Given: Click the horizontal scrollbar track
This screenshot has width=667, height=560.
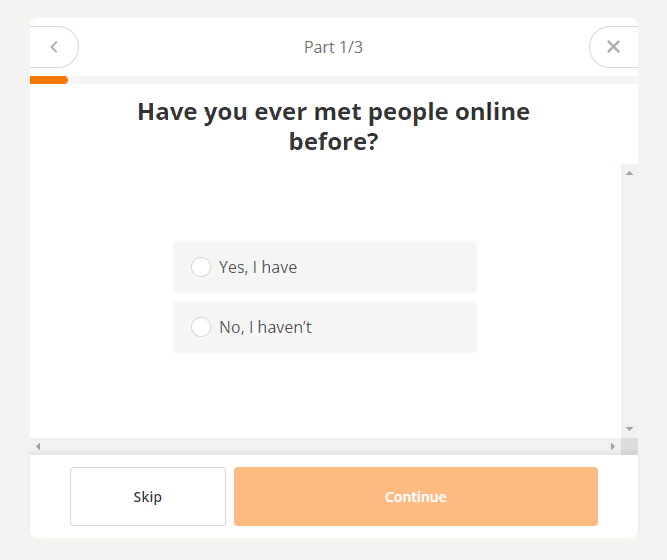Looking at the screenshot, I should (x=325, y=446).
